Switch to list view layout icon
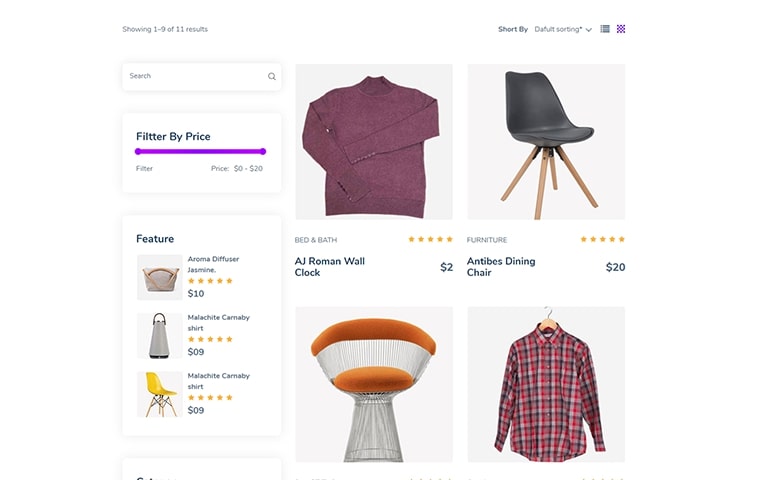 [605, 29]
